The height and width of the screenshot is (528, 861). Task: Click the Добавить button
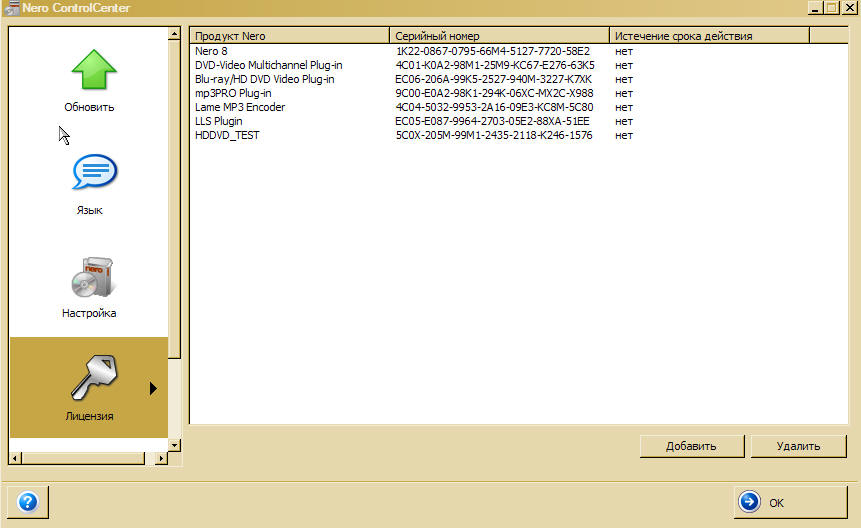click(x=691, y=446)
